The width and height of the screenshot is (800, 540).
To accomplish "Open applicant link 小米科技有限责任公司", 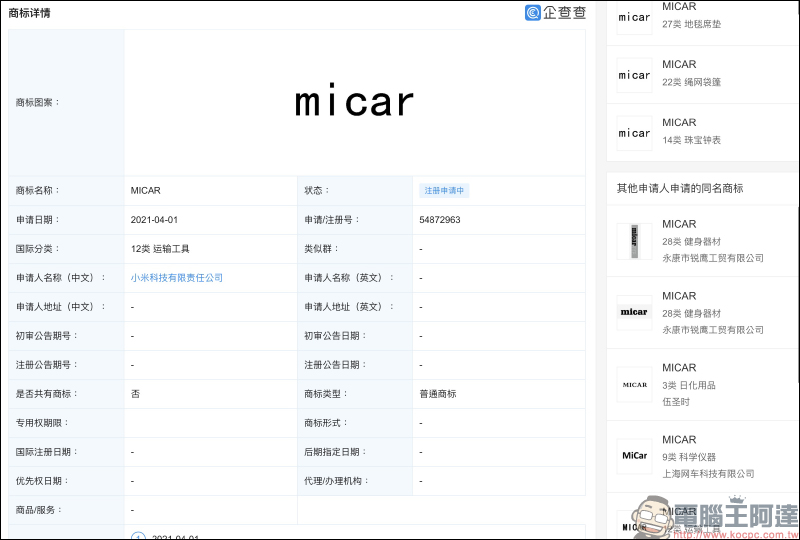I will point(177,277).
